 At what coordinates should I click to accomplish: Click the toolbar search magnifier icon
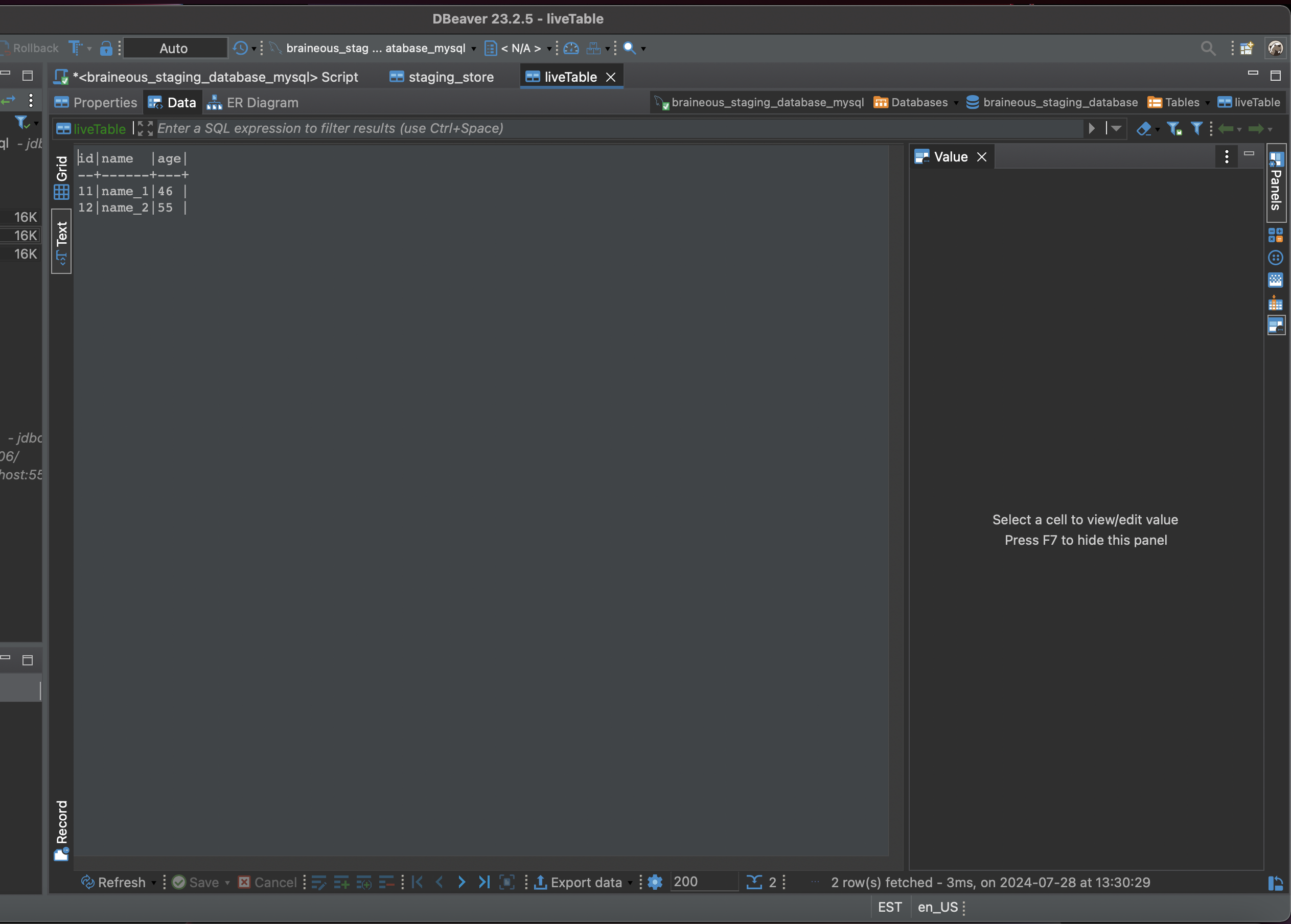(x=629, y=49)
